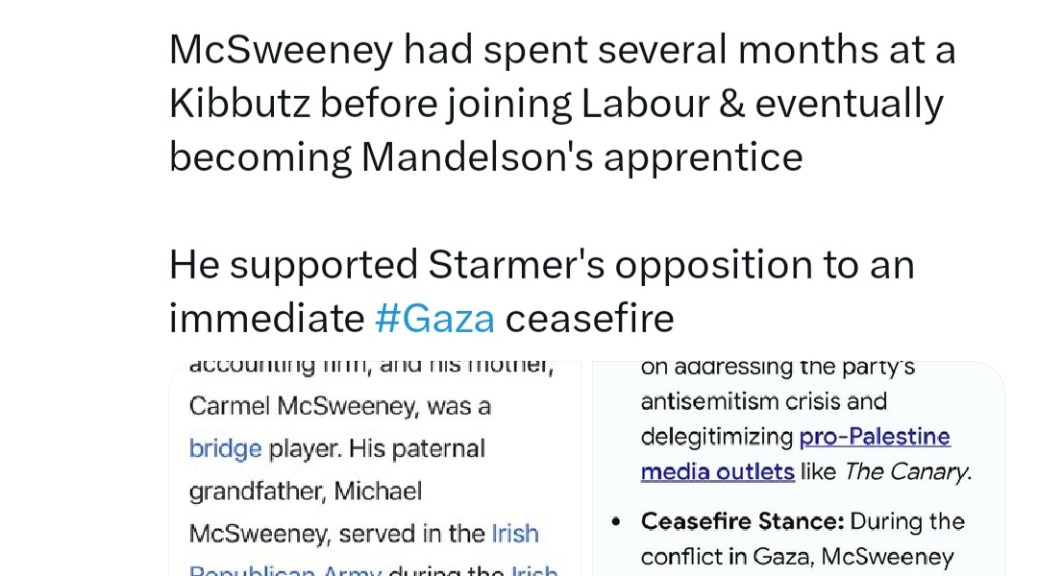The width and height of the screenshot is (1038, 576).
Task: Click the 'grandfather, Michael' text in the left image
Action: coord(305,491)
